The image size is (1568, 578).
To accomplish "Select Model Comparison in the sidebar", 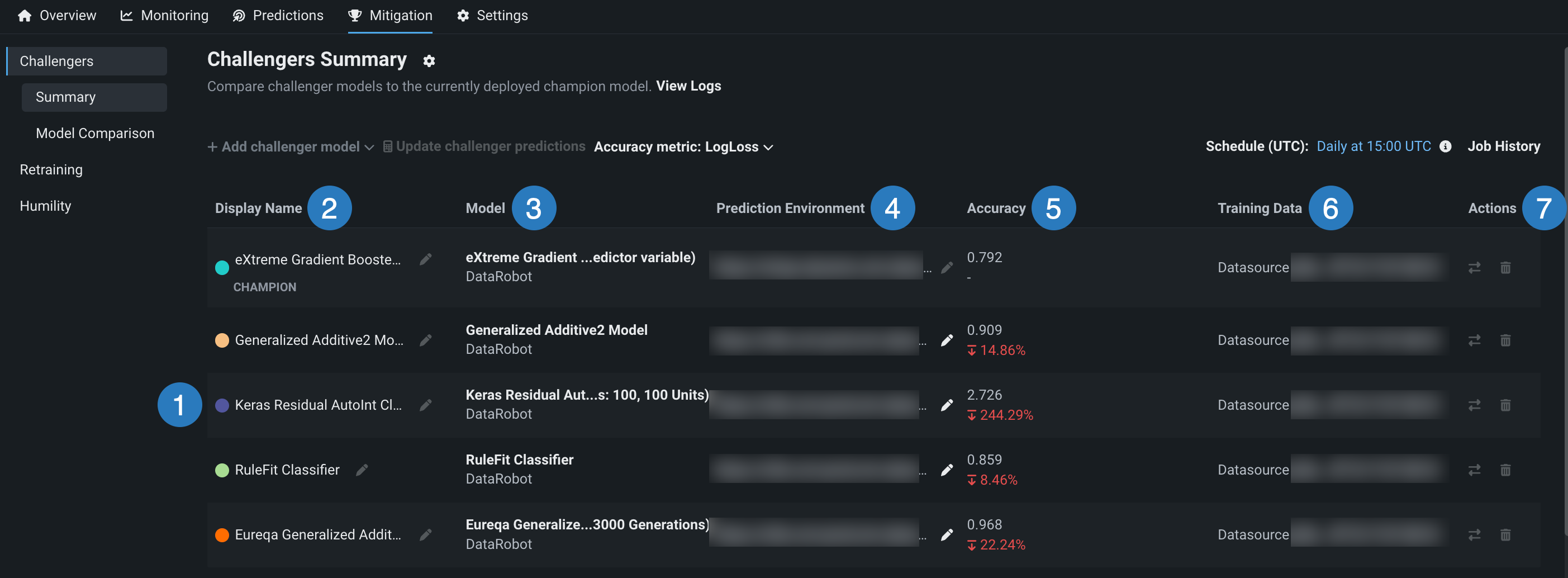I will [x=95, y=134].
